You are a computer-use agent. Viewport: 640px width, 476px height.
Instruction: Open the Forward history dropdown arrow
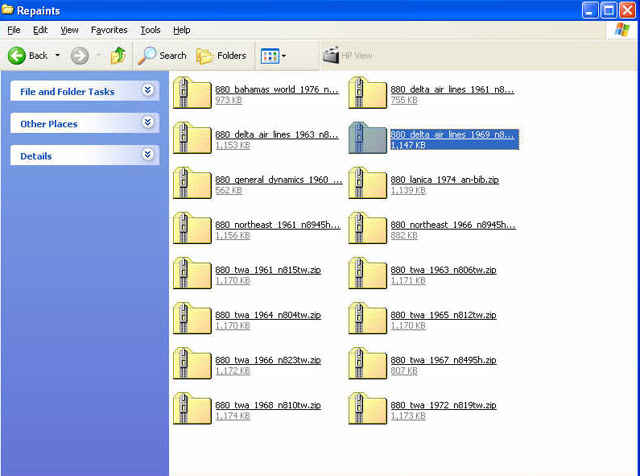point(99,56)
